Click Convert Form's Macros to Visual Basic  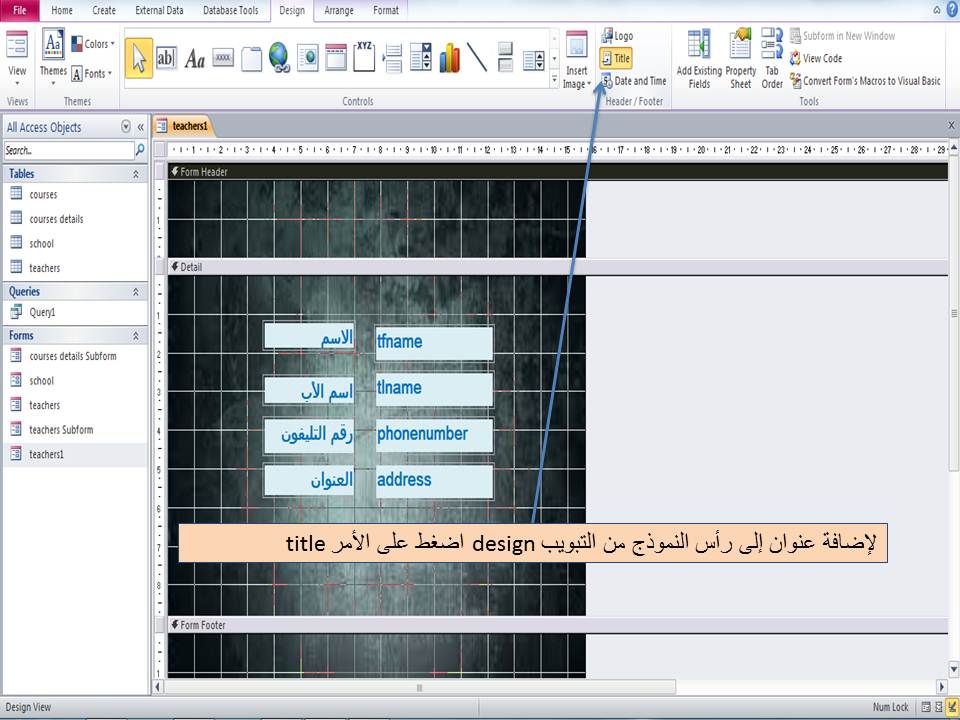tap(868, 81)
